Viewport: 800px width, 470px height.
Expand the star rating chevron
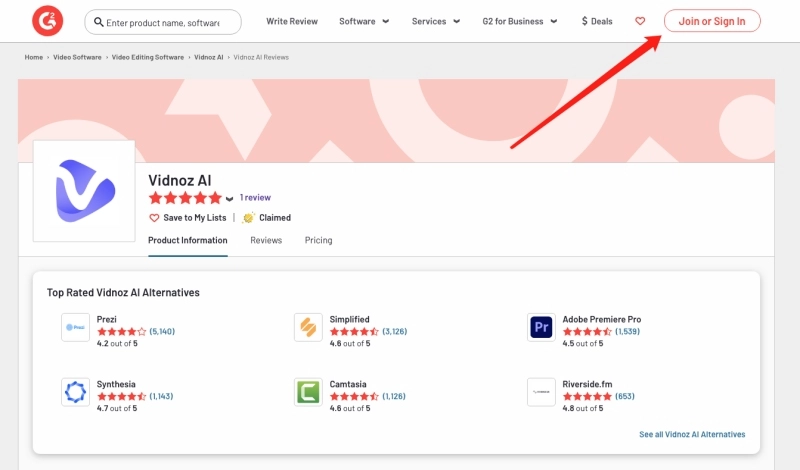tap(230, 198)
